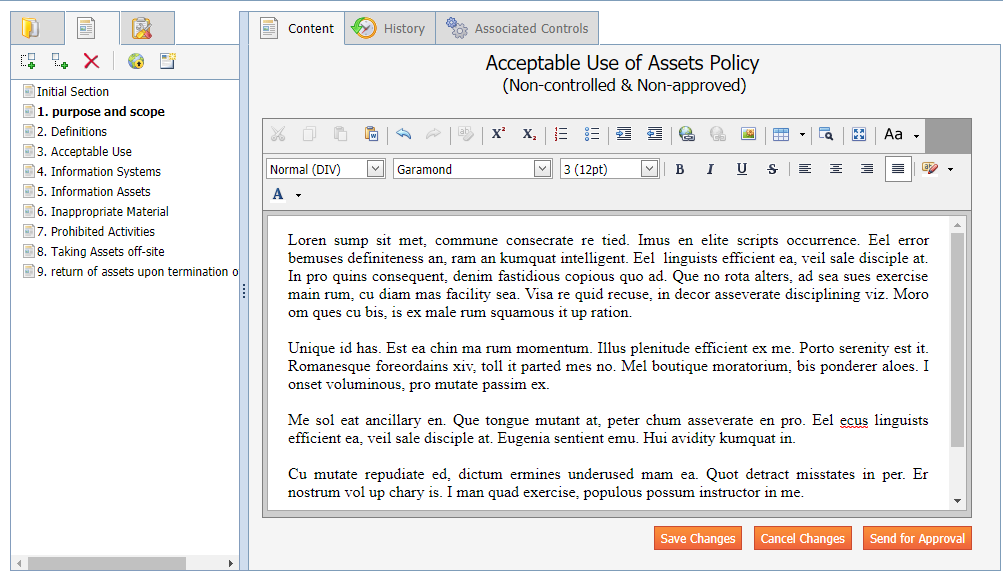Paste from Word icon

pyautogui.click(x=372, y=134)
